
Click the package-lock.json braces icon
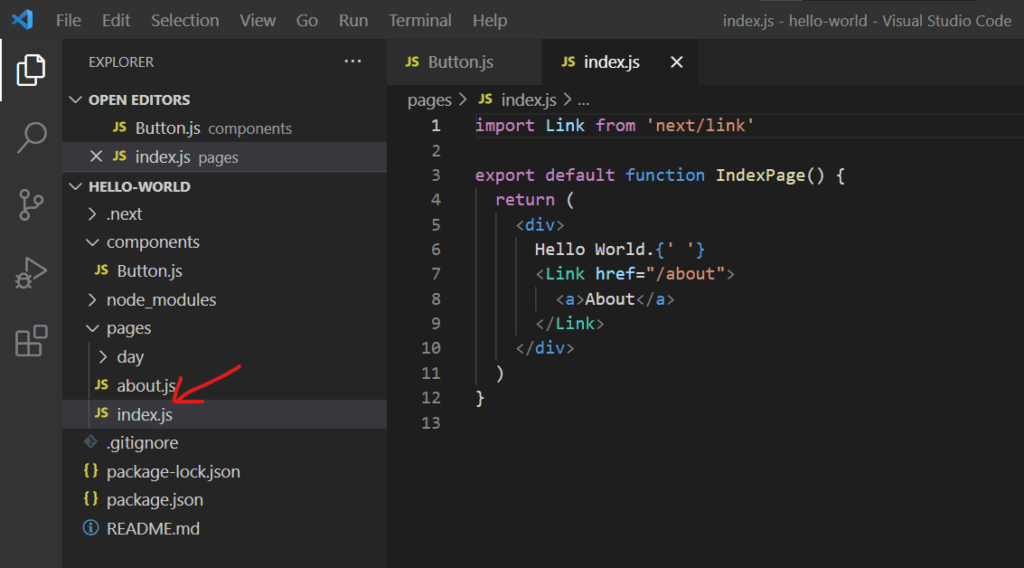(91, 471)
